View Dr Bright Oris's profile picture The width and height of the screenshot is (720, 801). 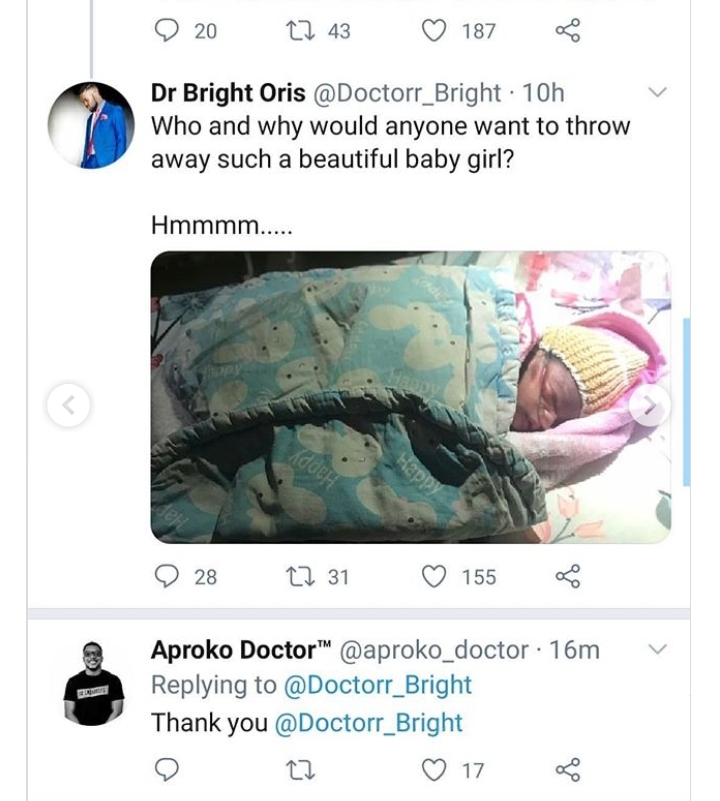[91, 126]
